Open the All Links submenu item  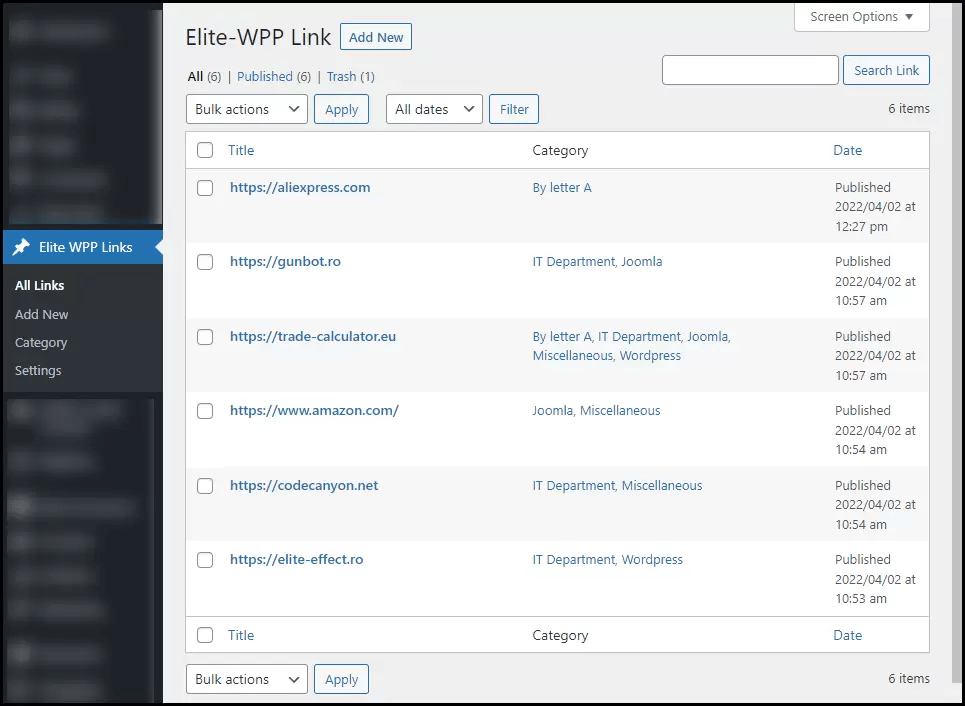tap(39, 286)
